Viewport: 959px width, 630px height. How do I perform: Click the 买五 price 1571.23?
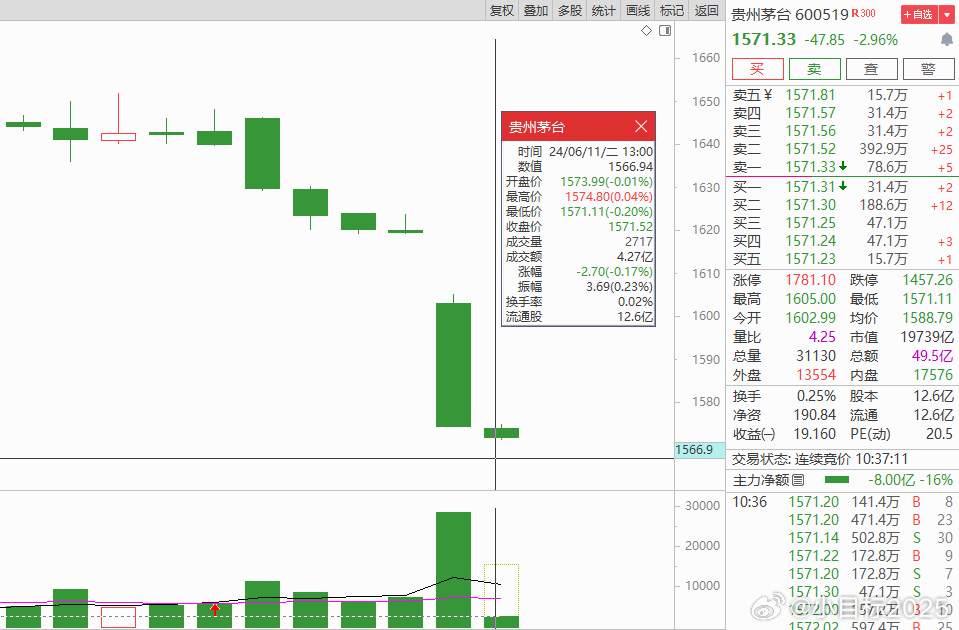810,259
